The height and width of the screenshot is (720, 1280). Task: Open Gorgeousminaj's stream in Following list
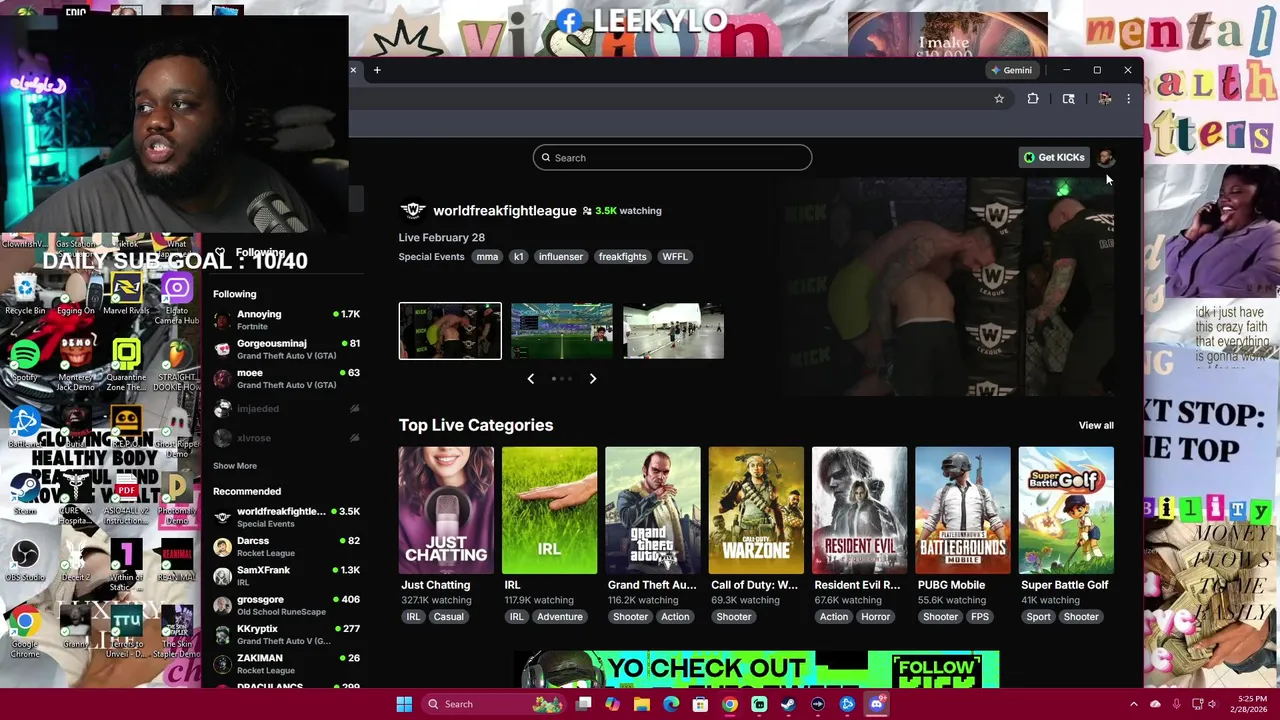point(286,349)
